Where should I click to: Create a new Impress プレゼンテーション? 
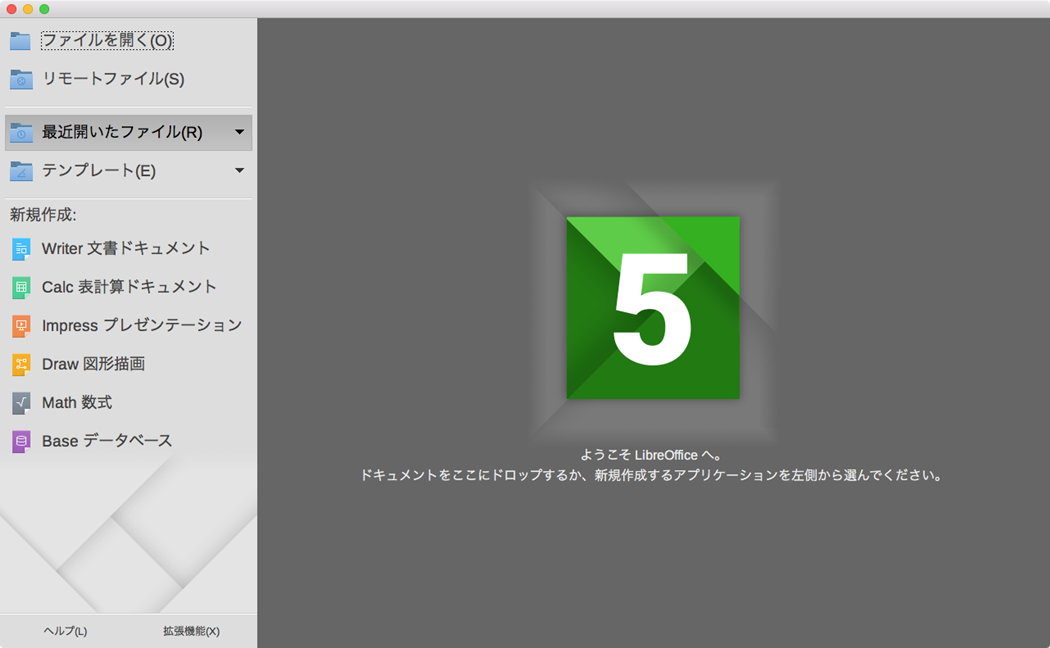[x=142, y=326]
